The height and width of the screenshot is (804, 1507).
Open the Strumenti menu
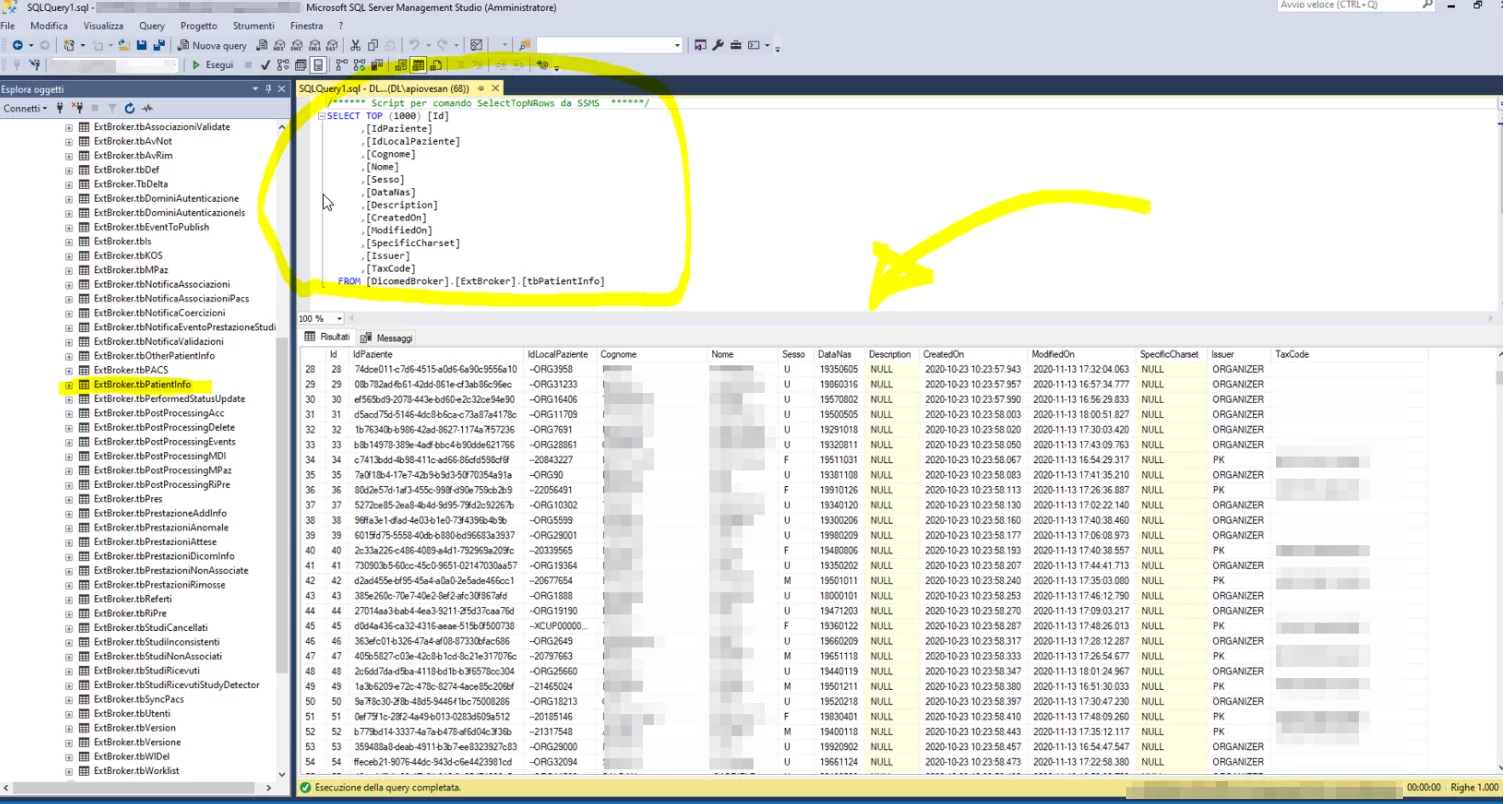[x=255, y=25]
